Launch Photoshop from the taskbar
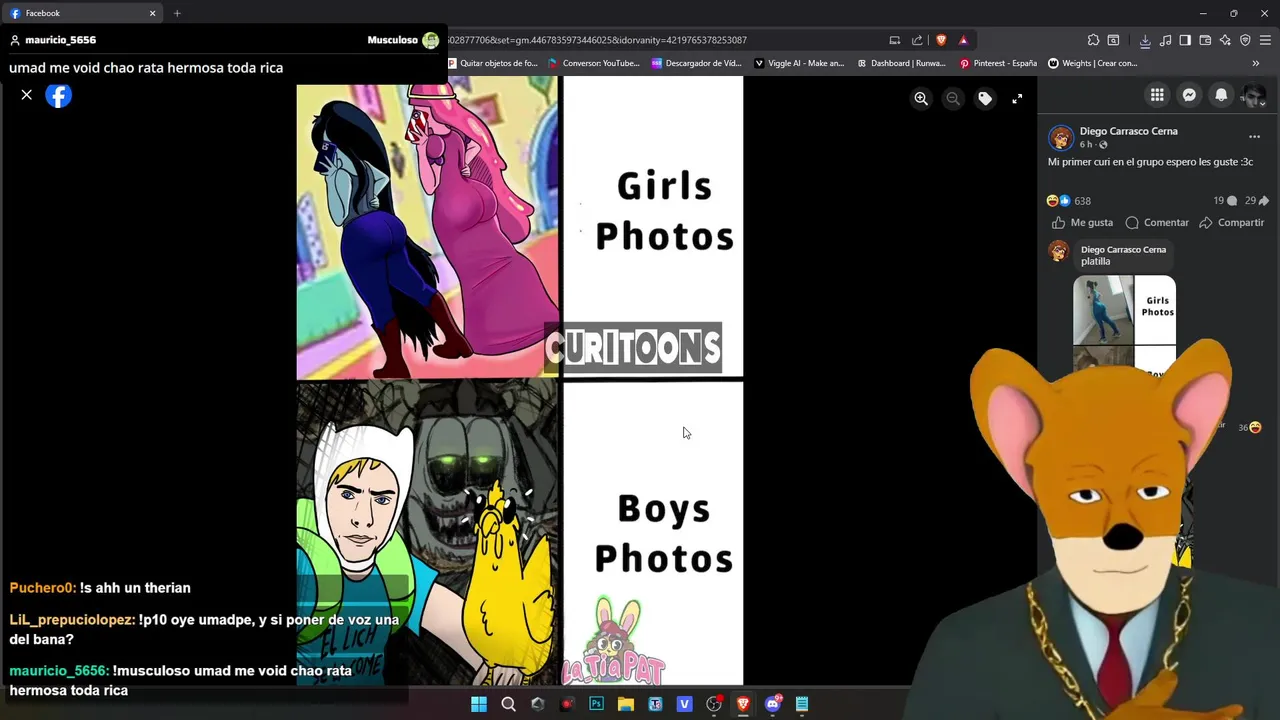 (x=596, y=704)
